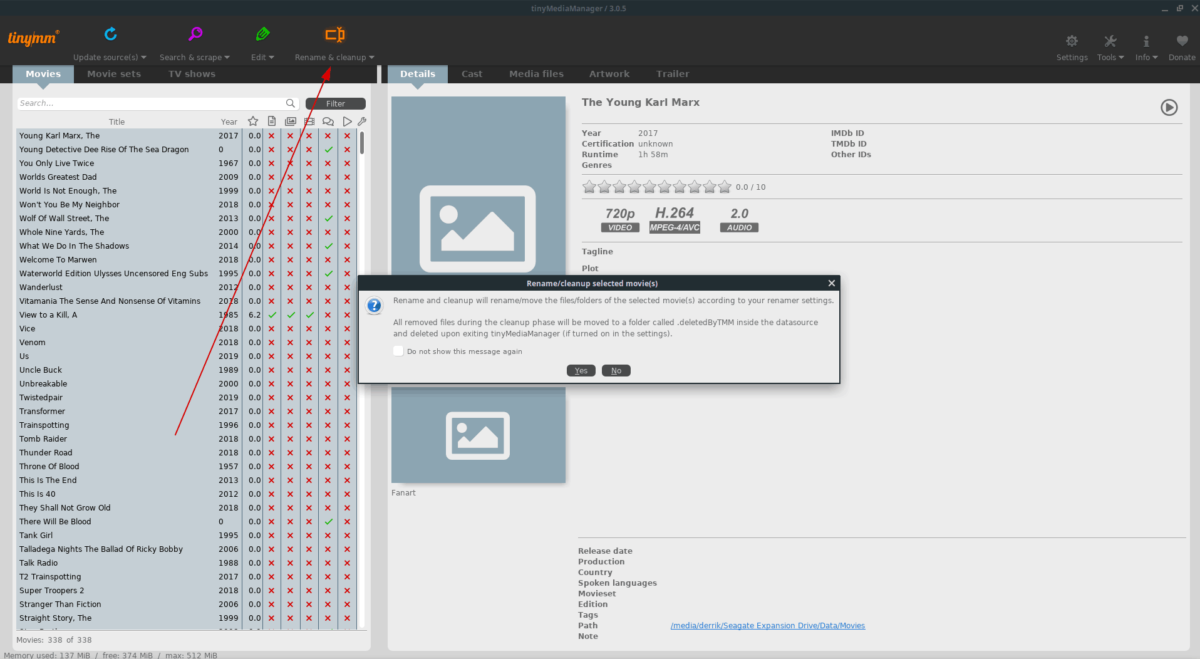Click the NFO file column header icon
The height and width of the screenshot is (659, 1200).
click(x=270, y=120)
